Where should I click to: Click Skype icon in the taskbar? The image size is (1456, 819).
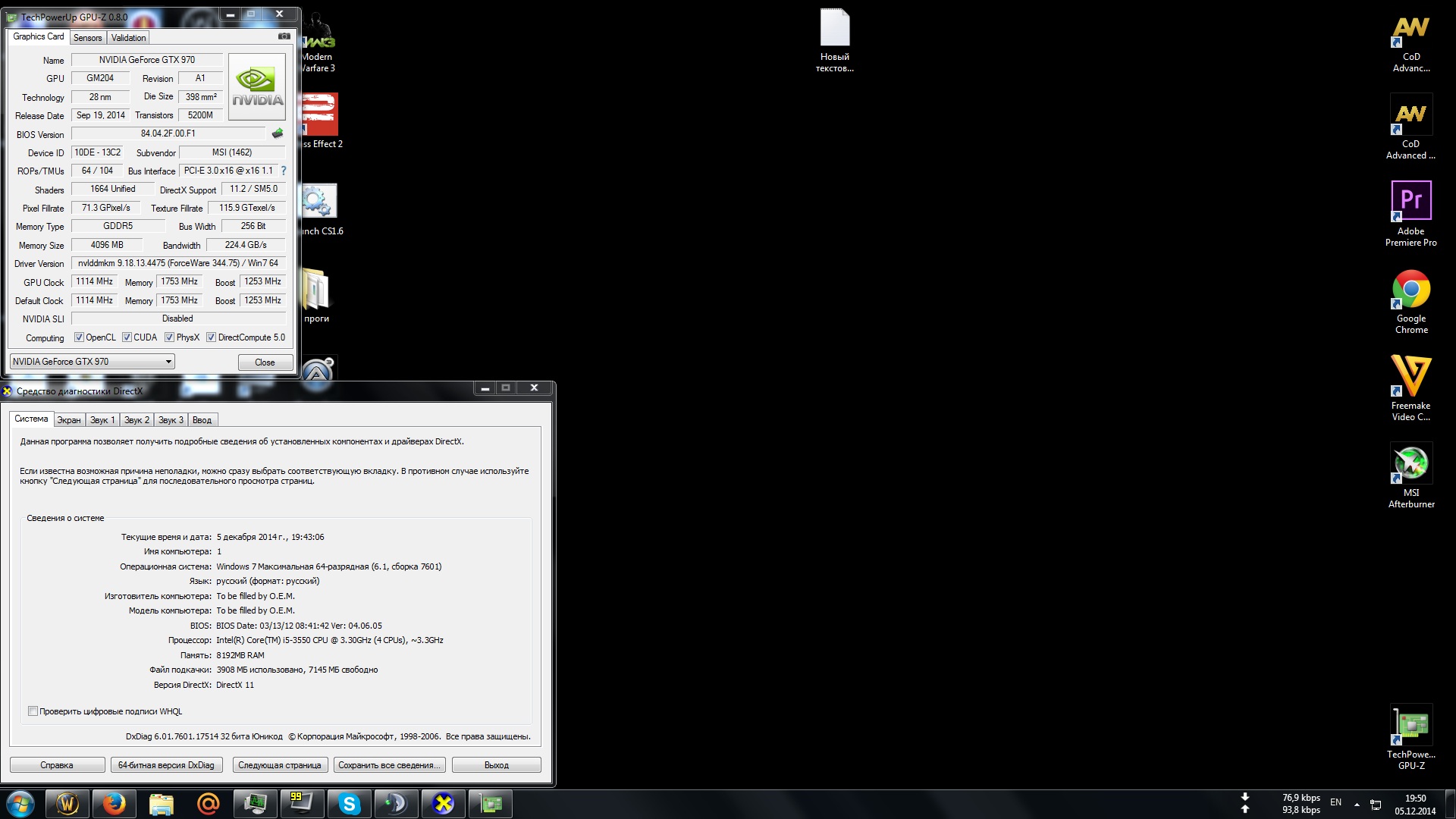(349, 804)
